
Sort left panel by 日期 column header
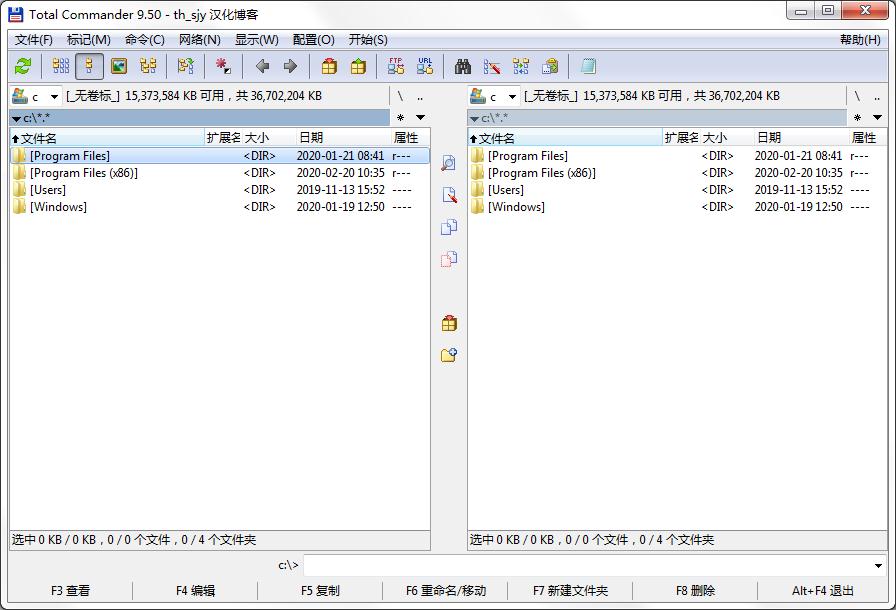tap(343, 138)
